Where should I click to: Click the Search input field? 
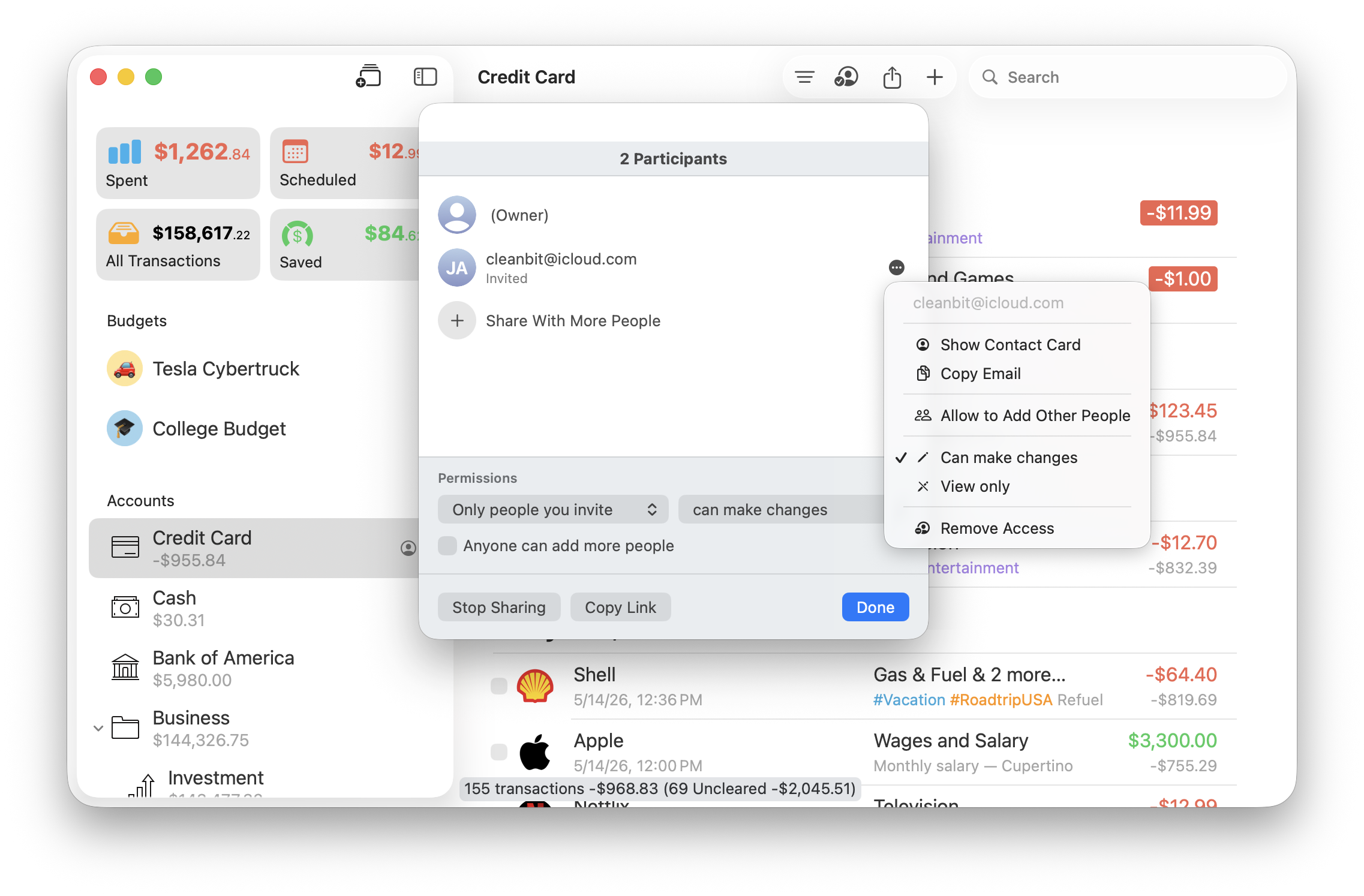click(x=1128, y=77)
